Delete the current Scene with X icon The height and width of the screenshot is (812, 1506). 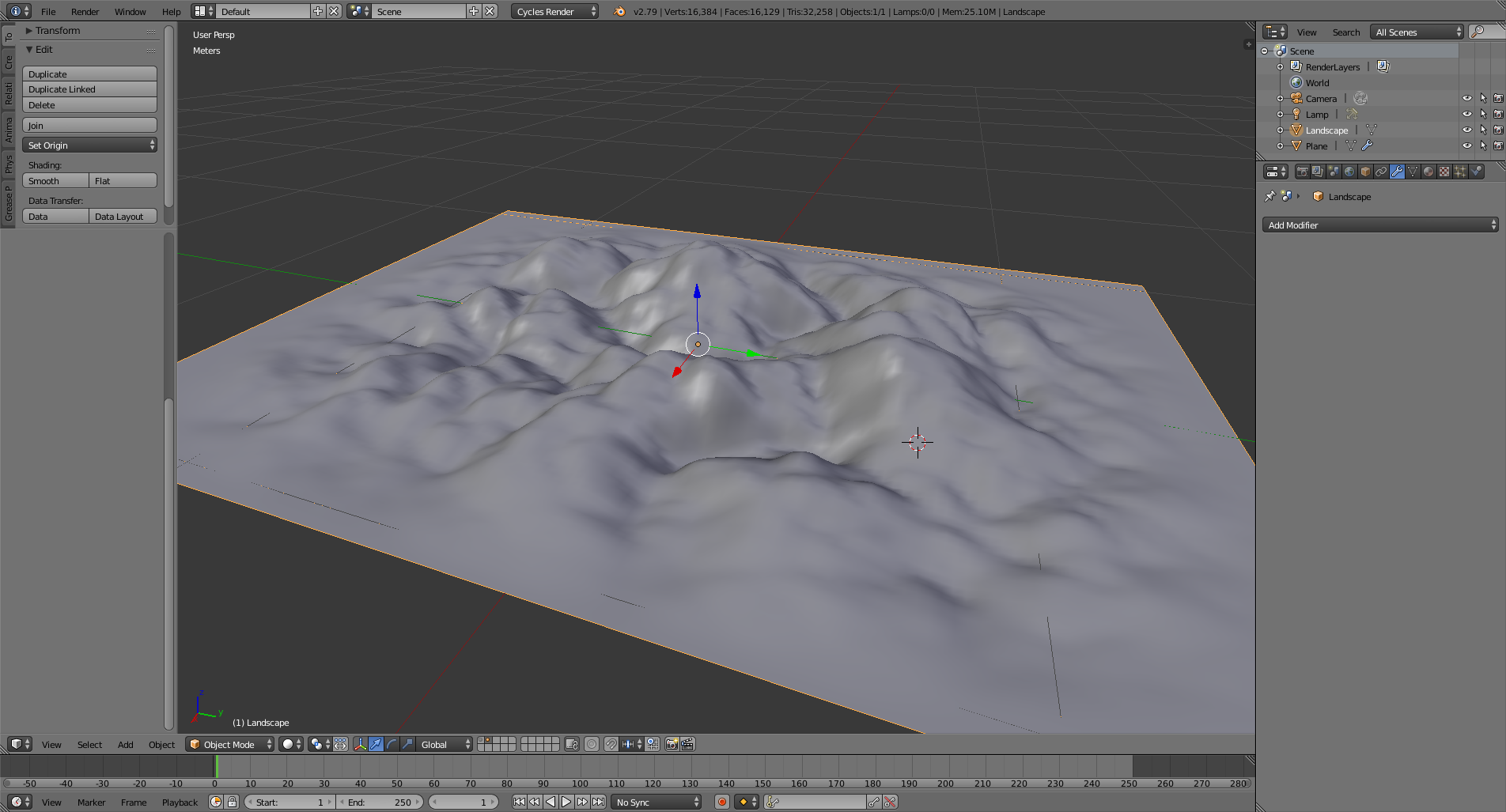point(490,11)
